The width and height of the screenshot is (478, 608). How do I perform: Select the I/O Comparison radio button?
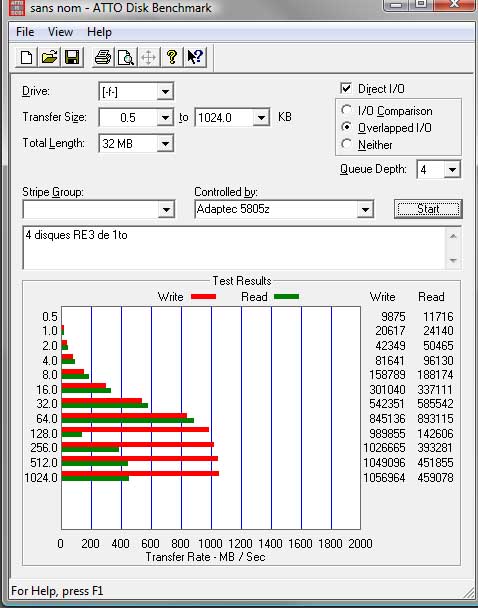(347, 110)
